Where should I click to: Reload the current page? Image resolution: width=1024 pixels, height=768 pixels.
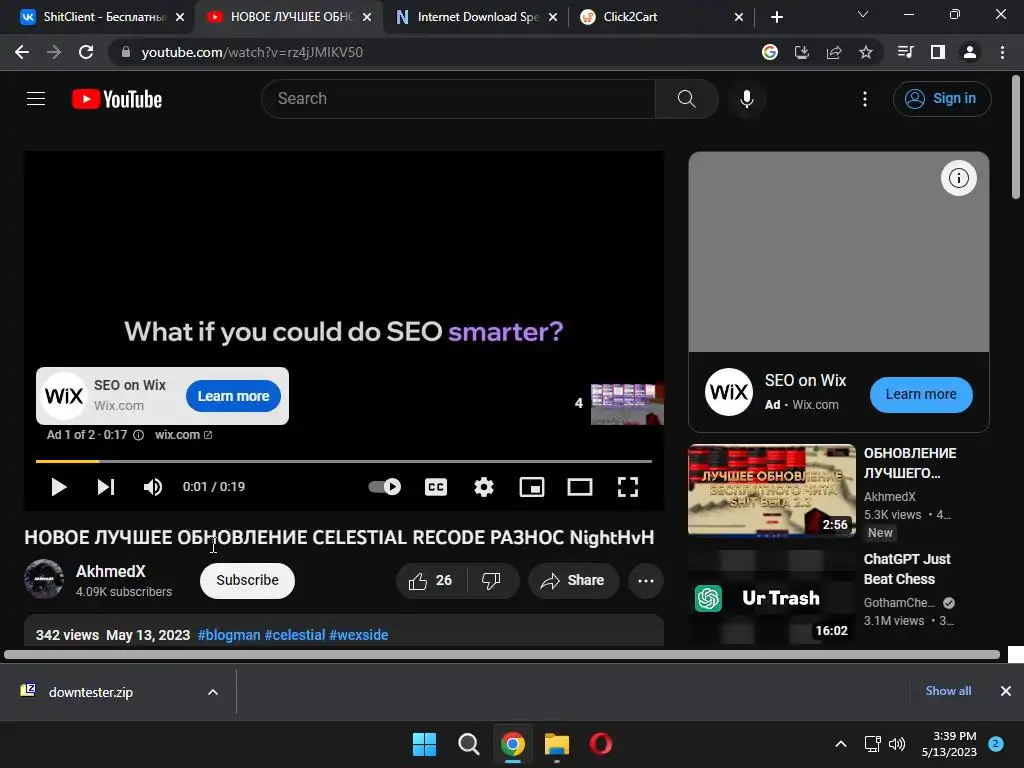(x=86, y=52)
